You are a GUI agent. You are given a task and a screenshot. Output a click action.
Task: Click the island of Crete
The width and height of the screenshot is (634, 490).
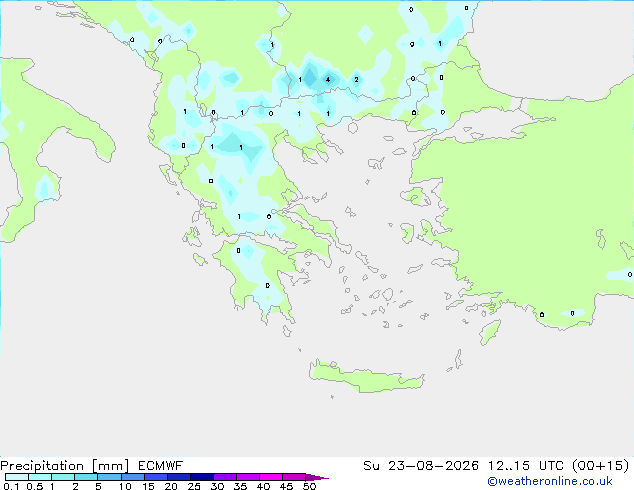366,376
